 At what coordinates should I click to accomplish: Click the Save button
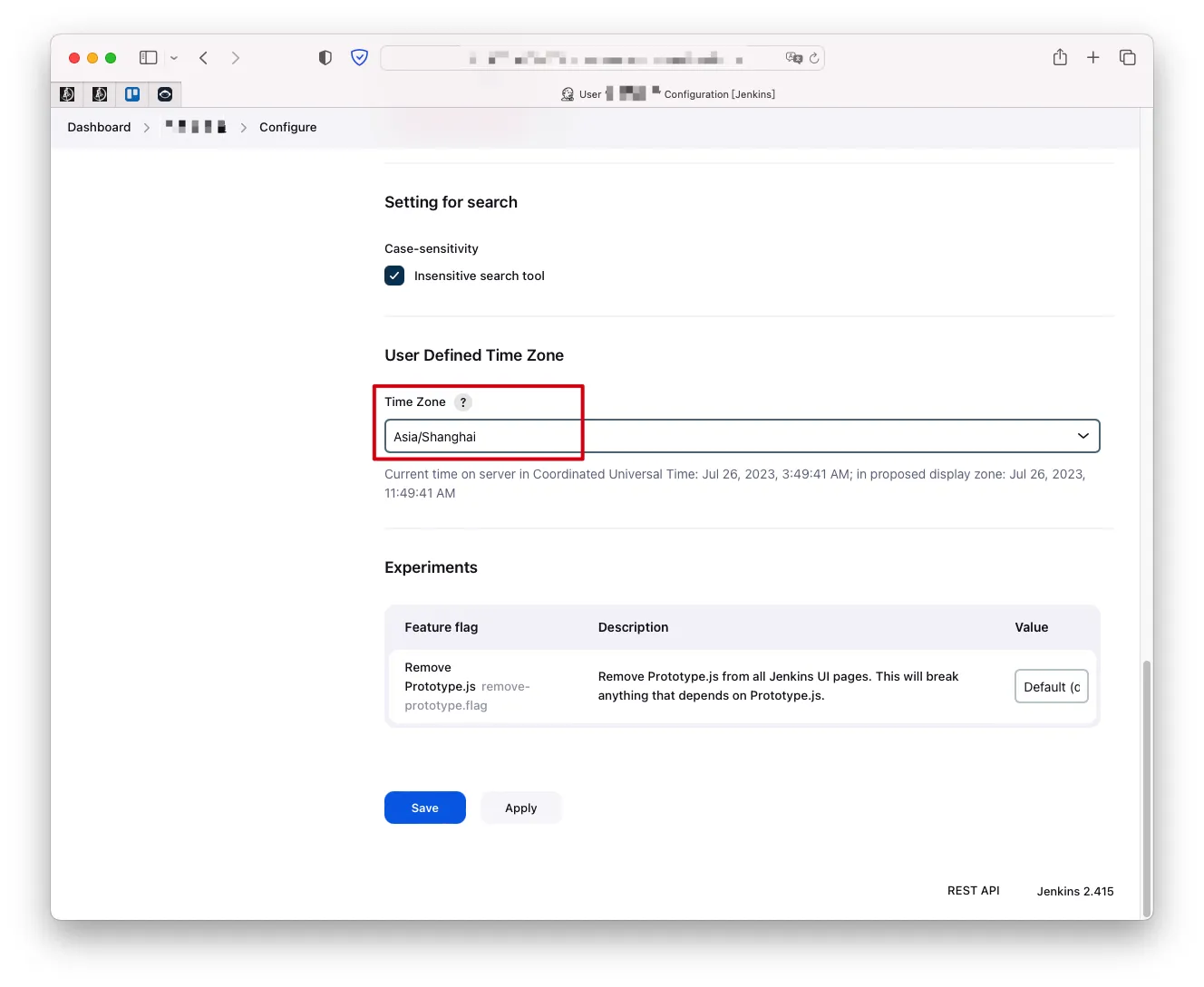click(x=425, y=808)
